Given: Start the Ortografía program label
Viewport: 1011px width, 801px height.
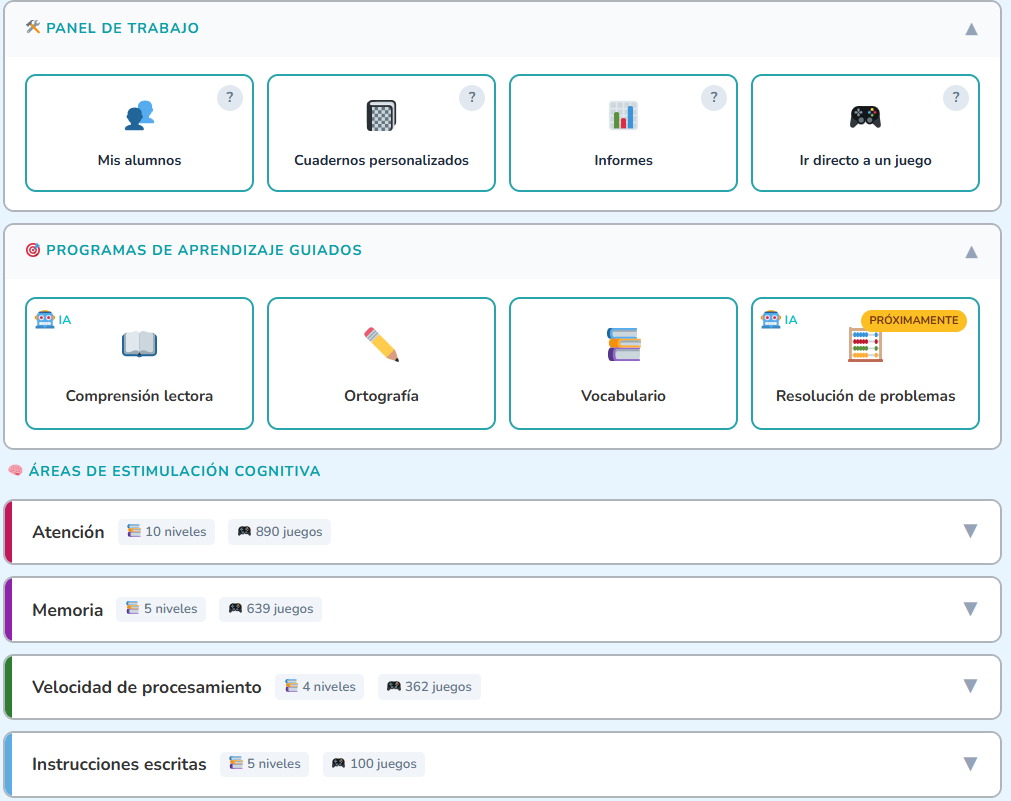Looking at the screenshot, I should tap(381, 395).
